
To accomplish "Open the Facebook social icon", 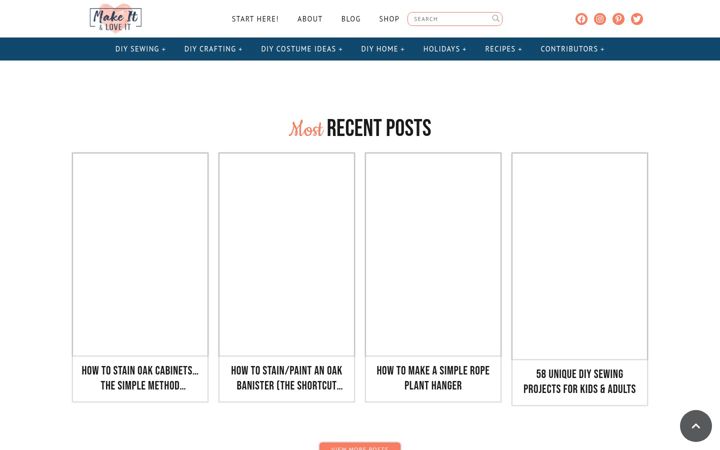I will 581,19.
